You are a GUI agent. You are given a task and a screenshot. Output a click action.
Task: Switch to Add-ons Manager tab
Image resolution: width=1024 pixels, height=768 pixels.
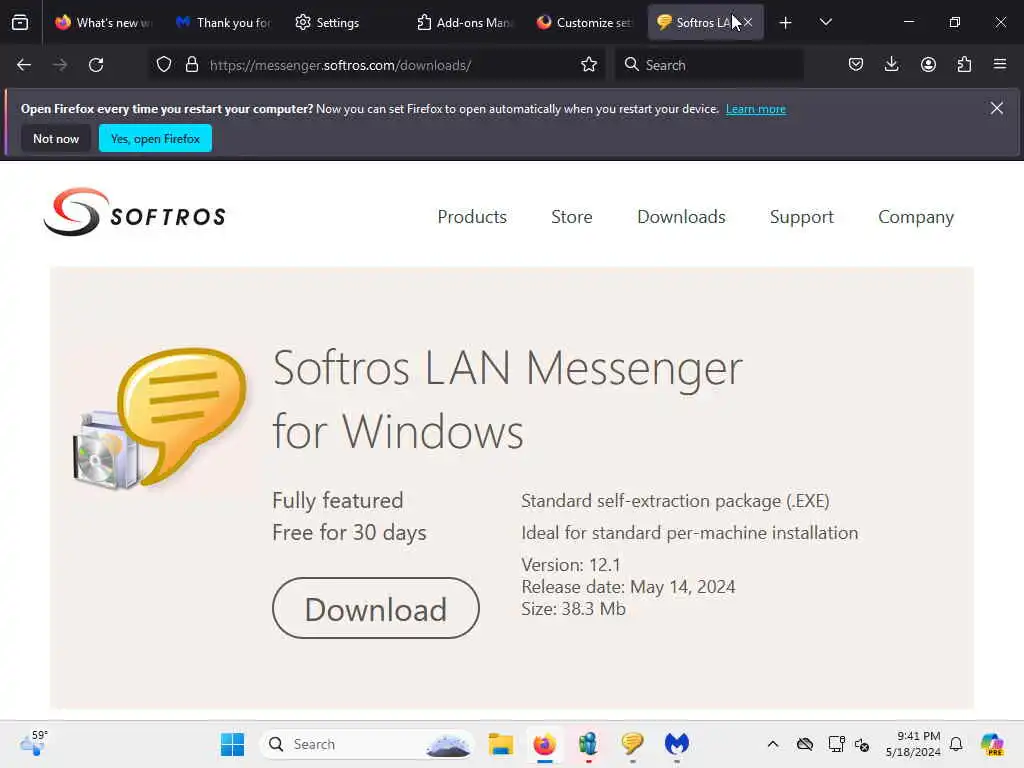click(465, 23)
